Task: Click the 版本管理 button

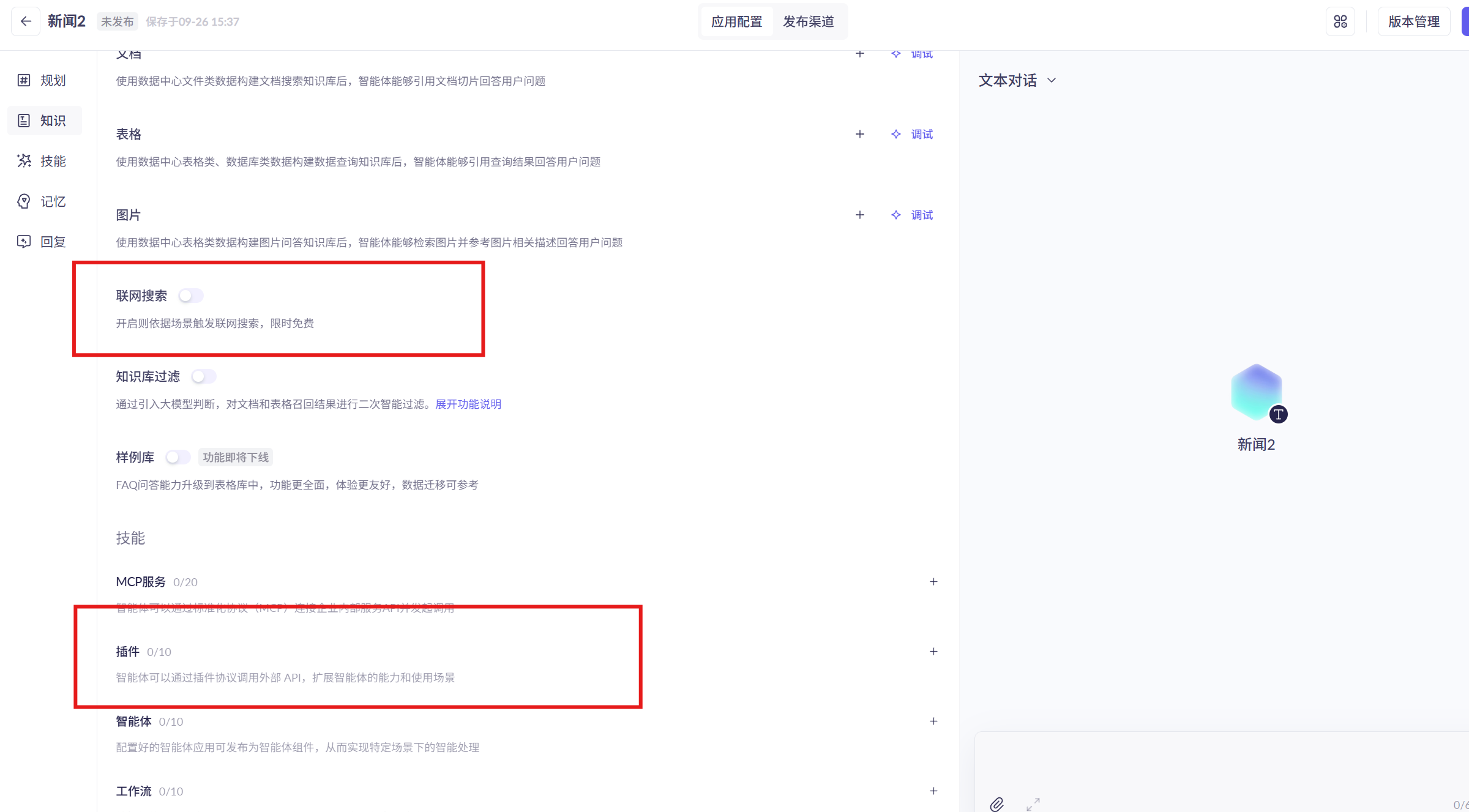Action: pos(1413,21)
